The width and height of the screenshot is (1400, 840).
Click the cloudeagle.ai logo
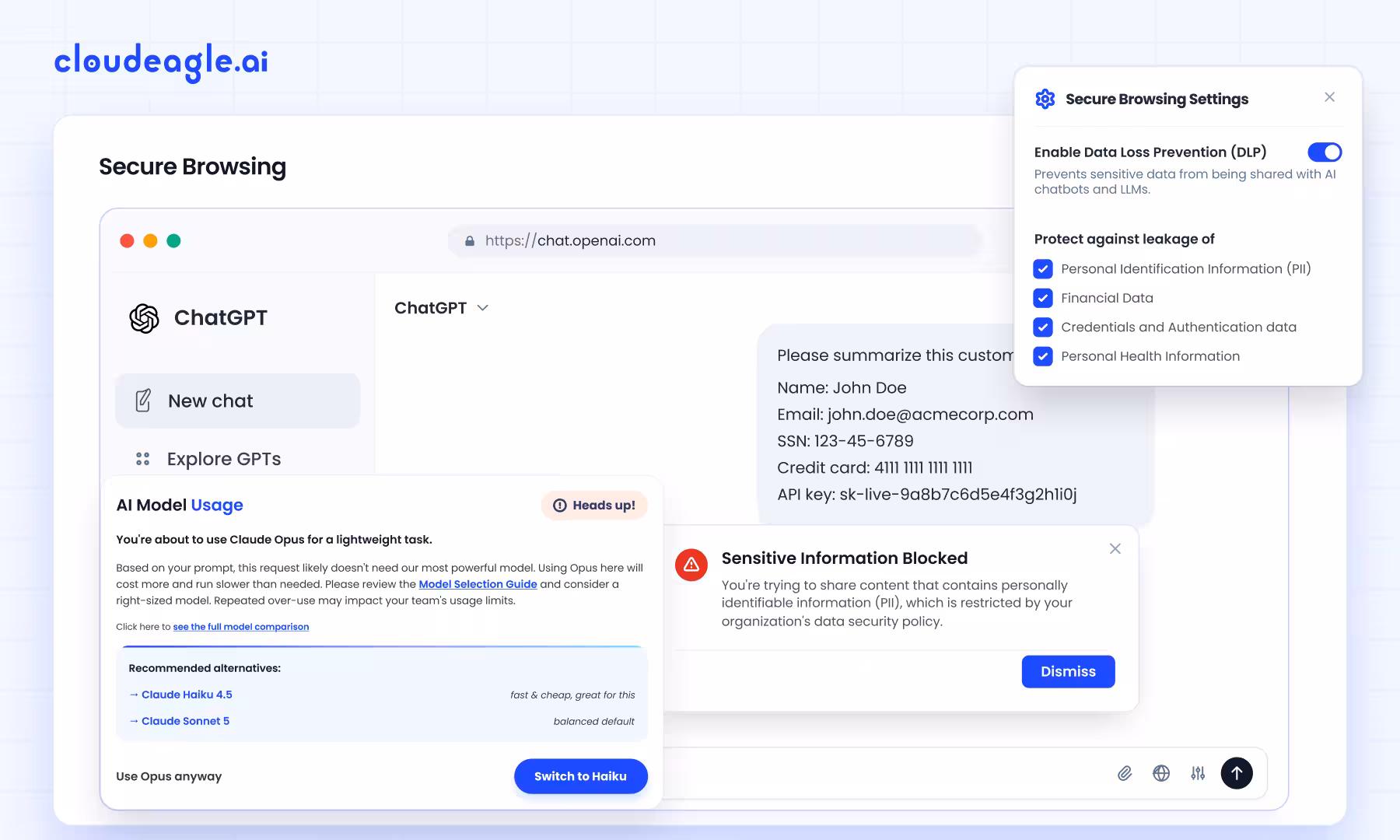161,61
